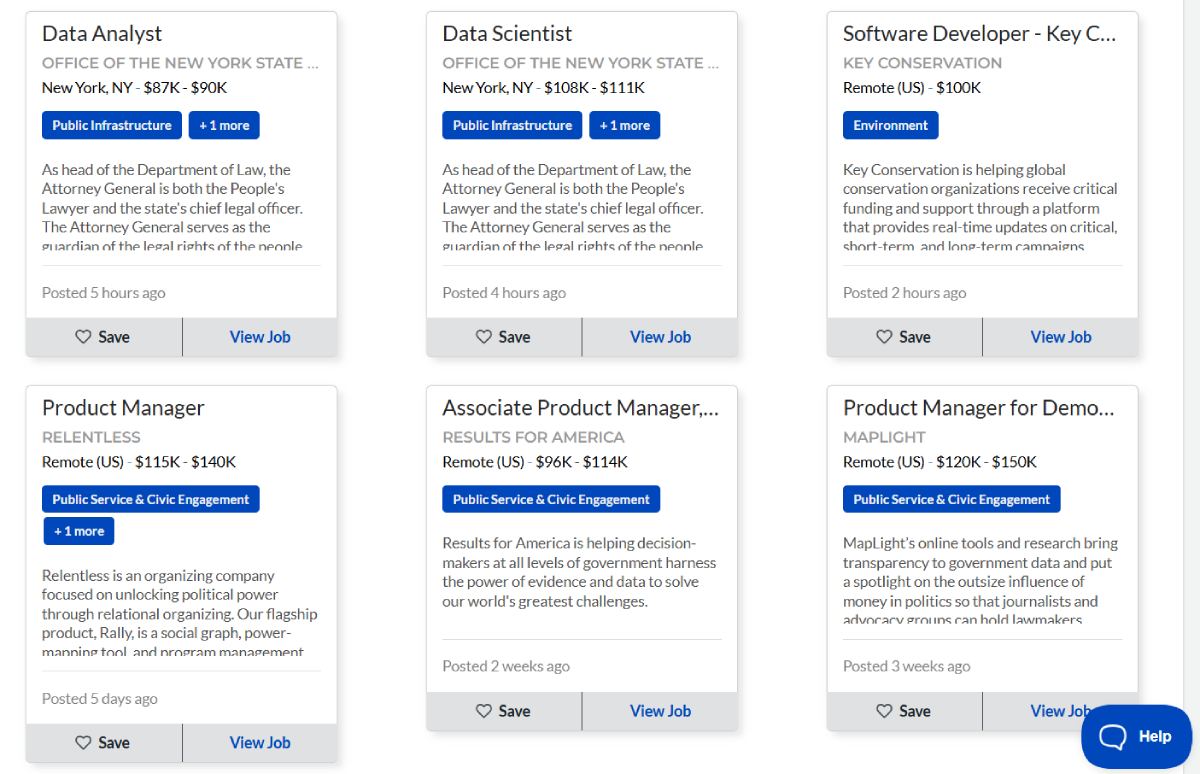Select the Environment tag on Key Conservation card

pyautogui.click(x=891, y=125)
